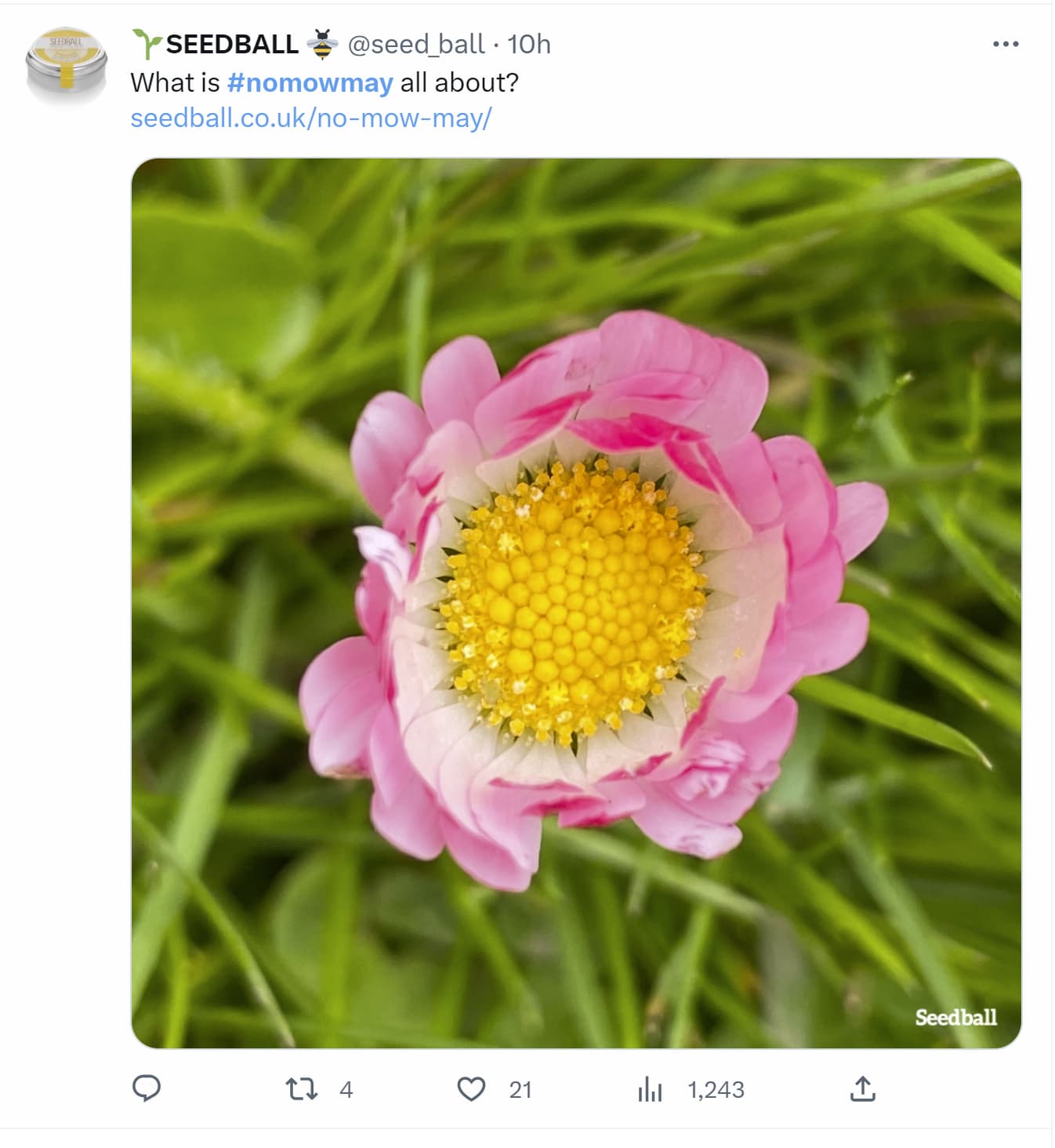Click the retweet count of 4
This screenshot has height=1148, width=1055.
[x=346, y=1090]
